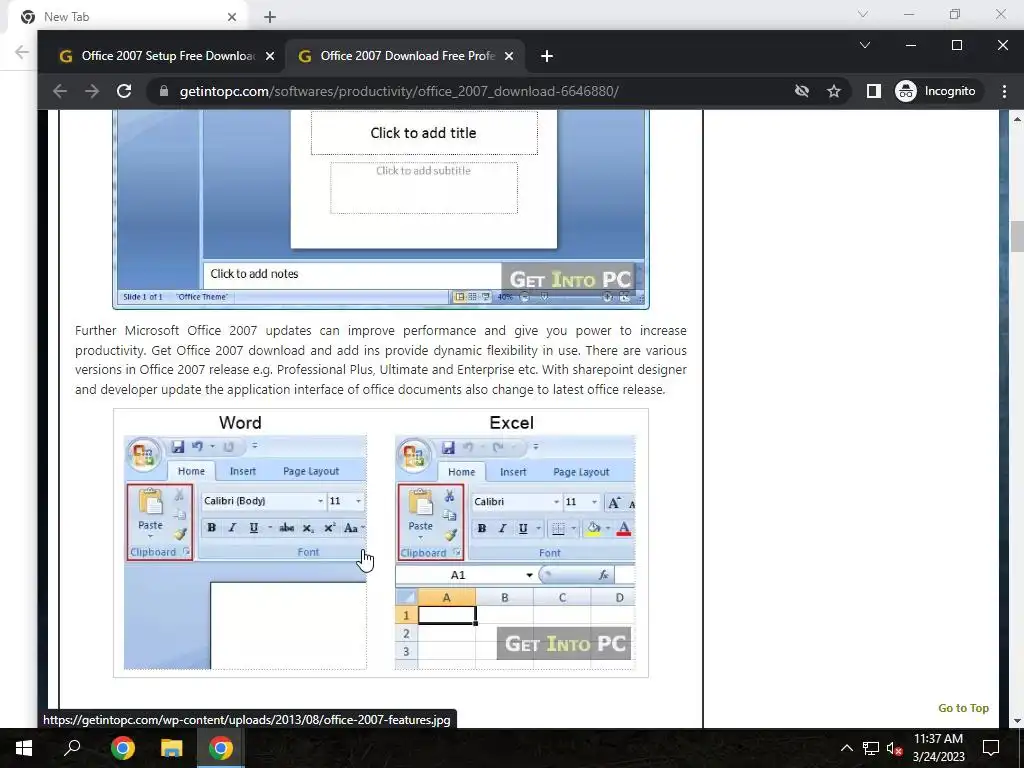Reload the getintopc page
This screenshot has width=1024, height=768.
[124, 91]
